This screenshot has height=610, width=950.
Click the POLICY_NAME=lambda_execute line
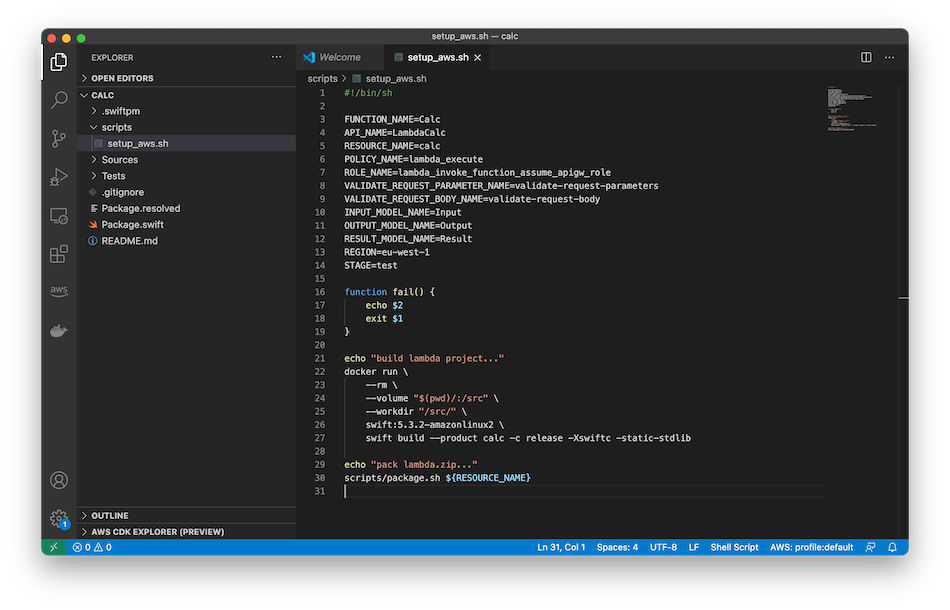coord(413,159)
